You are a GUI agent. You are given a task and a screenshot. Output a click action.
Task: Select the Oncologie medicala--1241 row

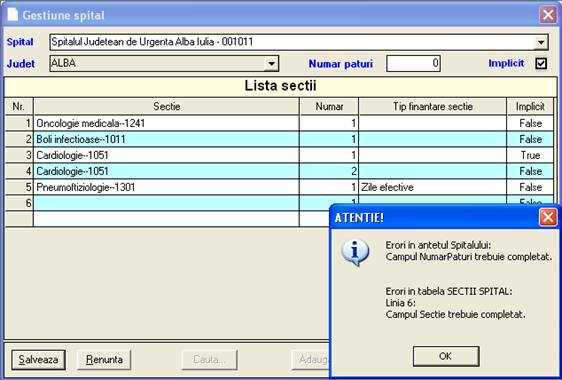coord(279,123)
